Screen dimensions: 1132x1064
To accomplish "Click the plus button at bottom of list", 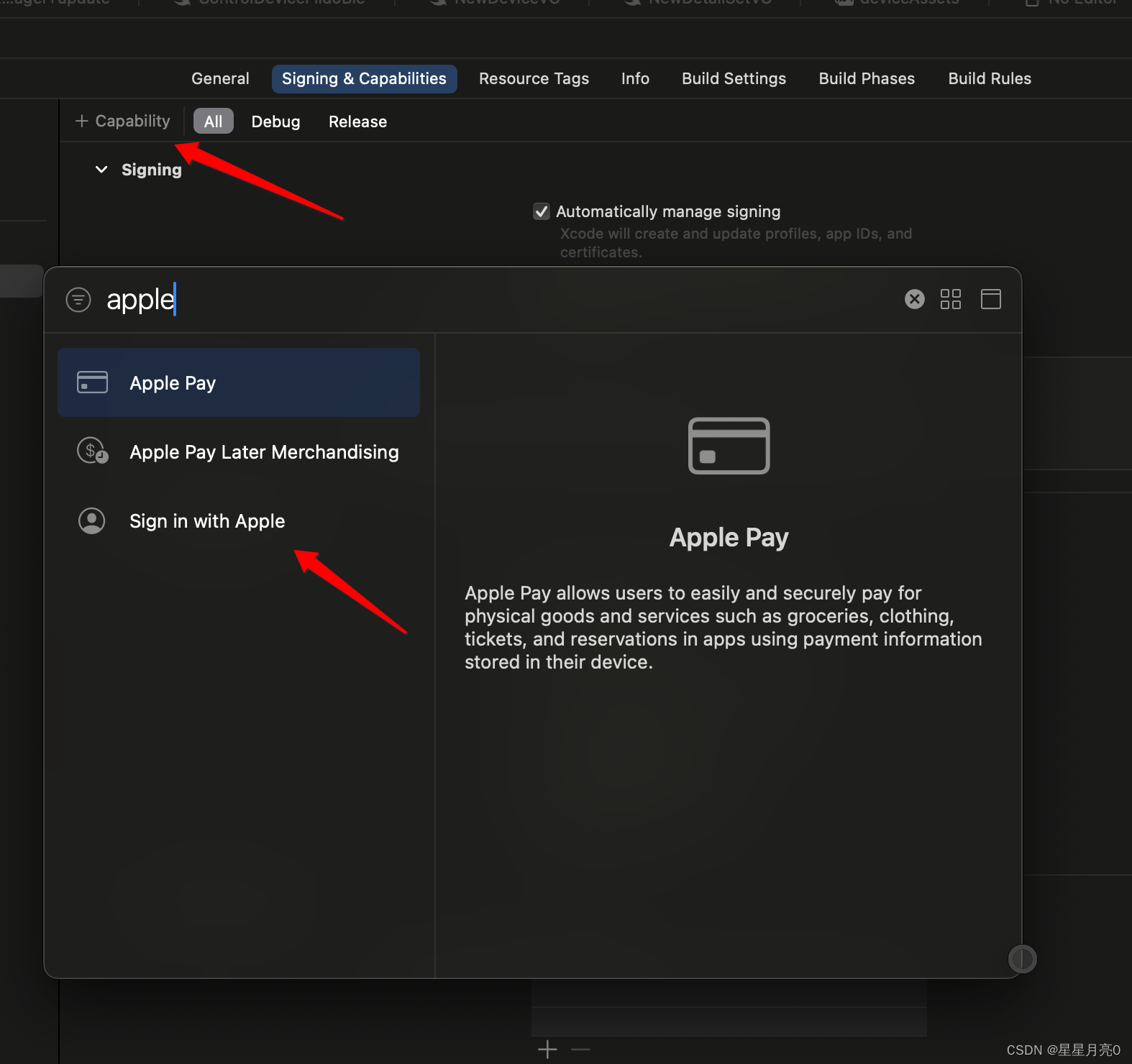I will pyautogui.click(x=547, y=1050).
